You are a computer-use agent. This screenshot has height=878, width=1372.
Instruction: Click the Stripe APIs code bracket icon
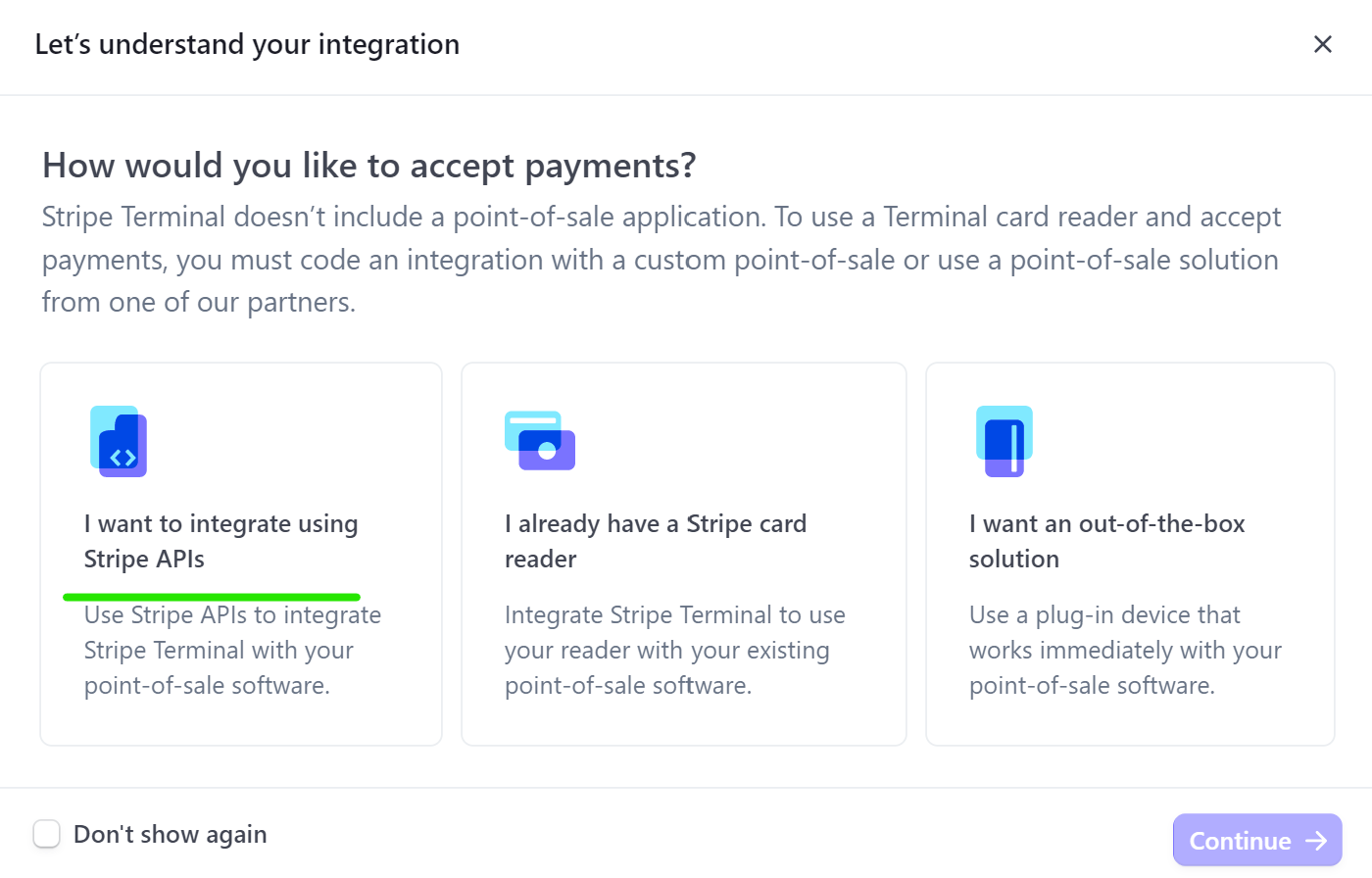tap(119, 442)
